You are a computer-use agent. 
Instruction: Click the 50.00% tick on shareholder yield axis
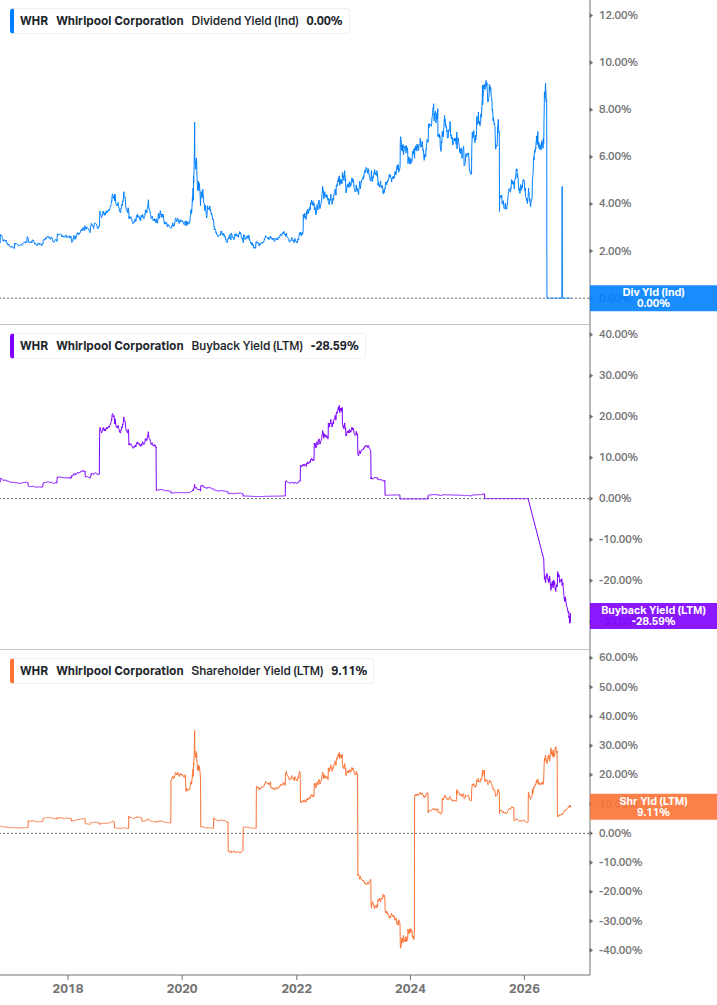[x=618, y=687]
